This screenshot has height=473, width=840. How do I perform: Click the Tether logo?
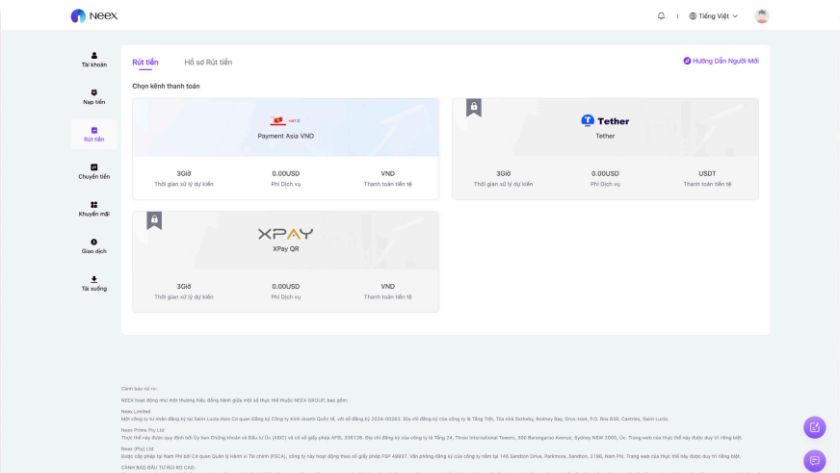click(605, 121)
